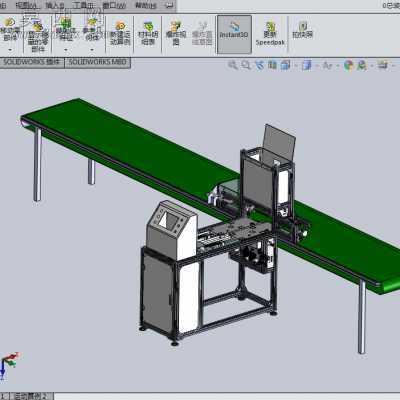Open the View Orientation dropdown arrow
This screenshot has width=400, height=400.
pyautogui.click(x=296, y=66)
